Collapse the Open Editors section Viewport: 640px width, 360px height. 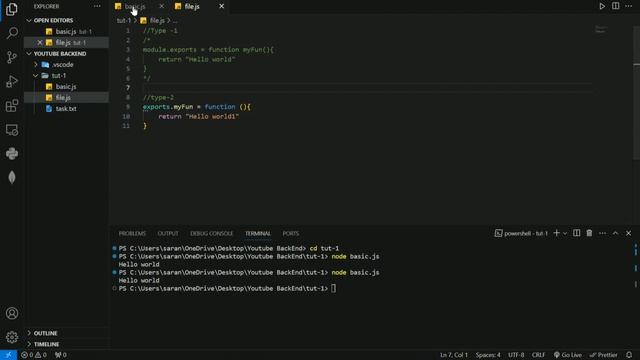pos(53,20)
